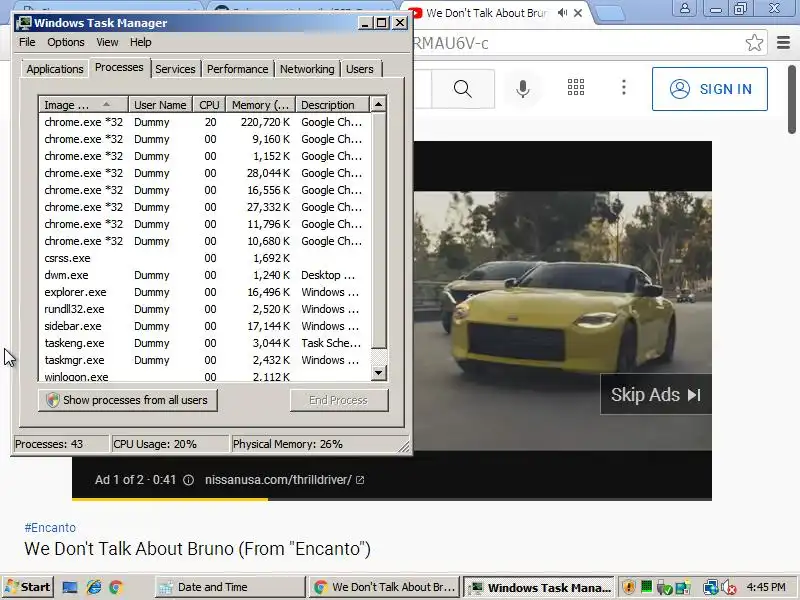
Task: Click the process list scroll up arrow
Action: (x=378, y=104)
